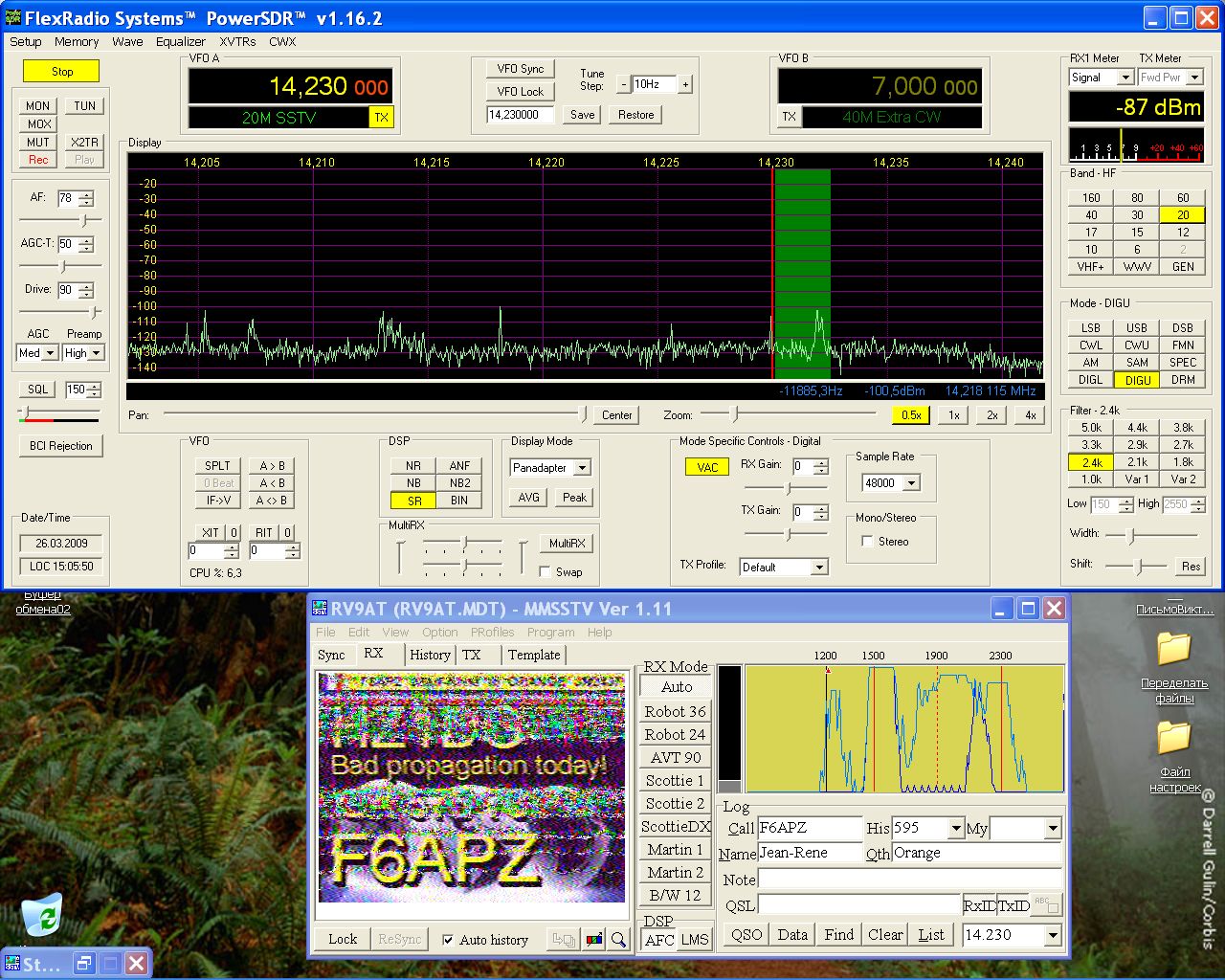Open the Файл настроек desktop folder

[1173, 739]
